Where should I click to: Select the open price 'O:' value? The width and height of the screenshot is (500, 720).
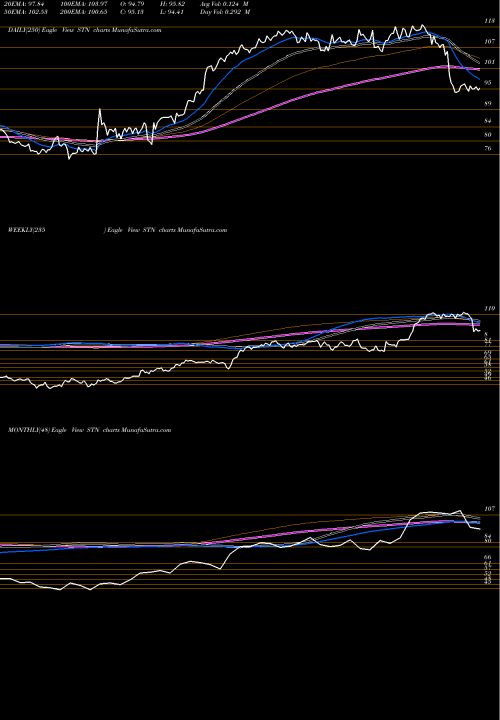134,4
